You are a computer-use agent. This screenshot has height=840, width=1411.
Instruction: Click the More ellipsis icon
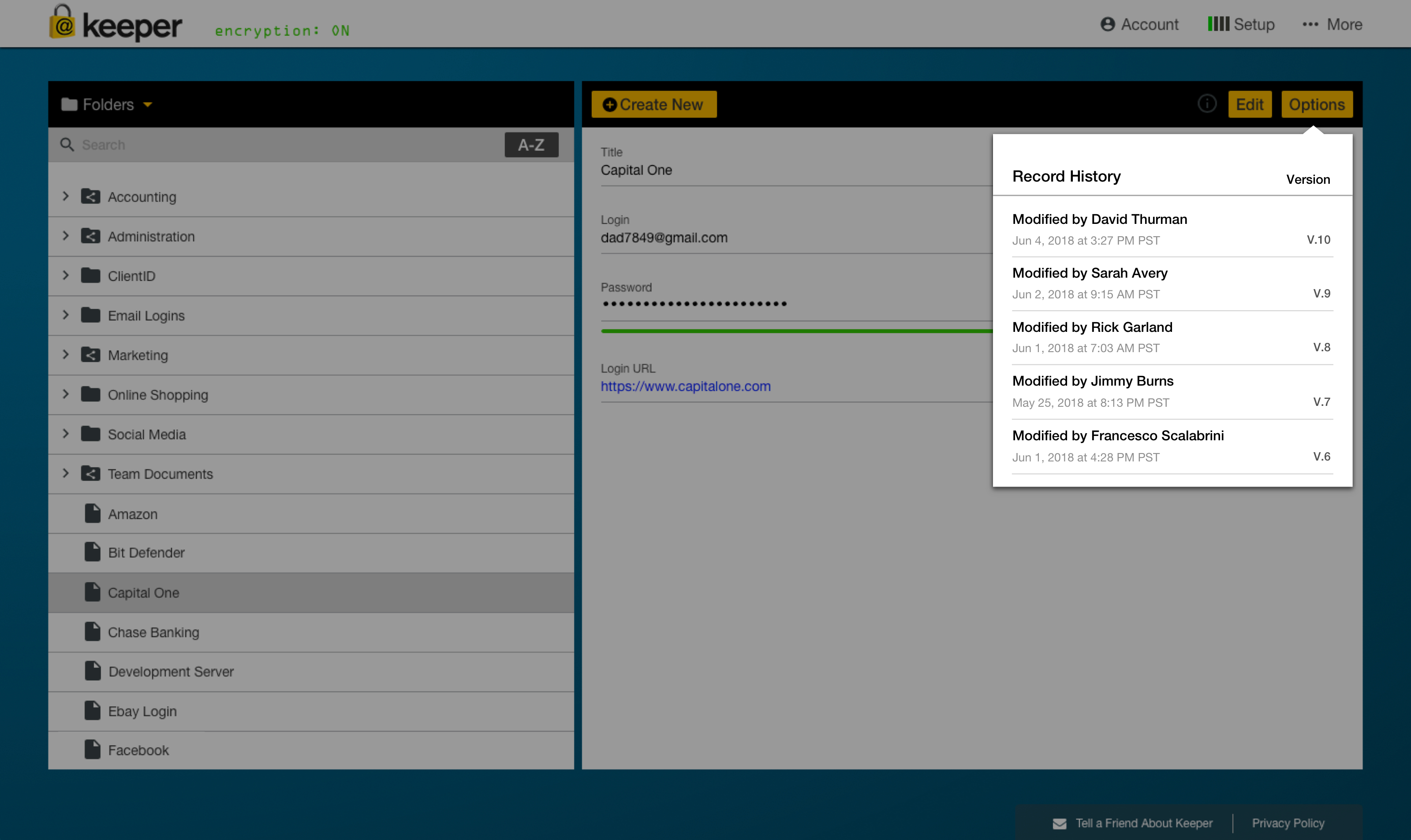(x=1310, y=24)
